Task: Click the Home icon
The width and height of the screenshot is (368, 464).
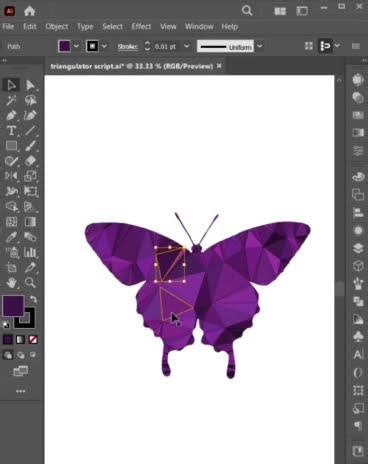Action: coord(29,11)
